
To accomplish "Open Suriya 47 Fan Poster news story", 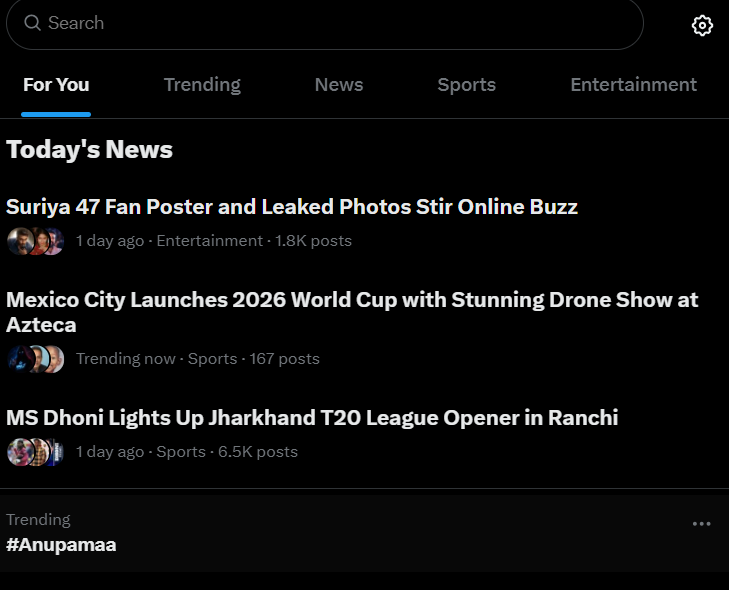I will tap(292, 207).
